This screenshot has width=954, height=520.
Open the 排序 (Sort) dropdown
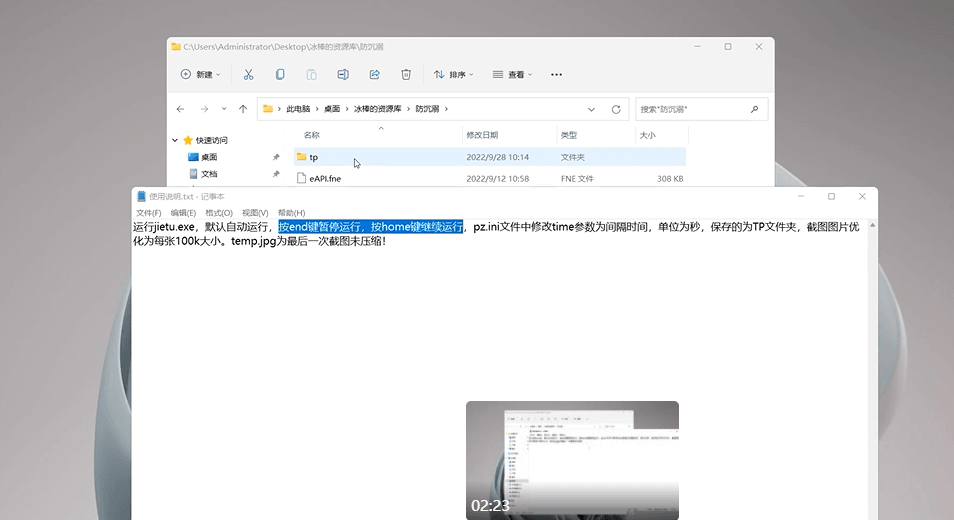click(x=454, y=75)
